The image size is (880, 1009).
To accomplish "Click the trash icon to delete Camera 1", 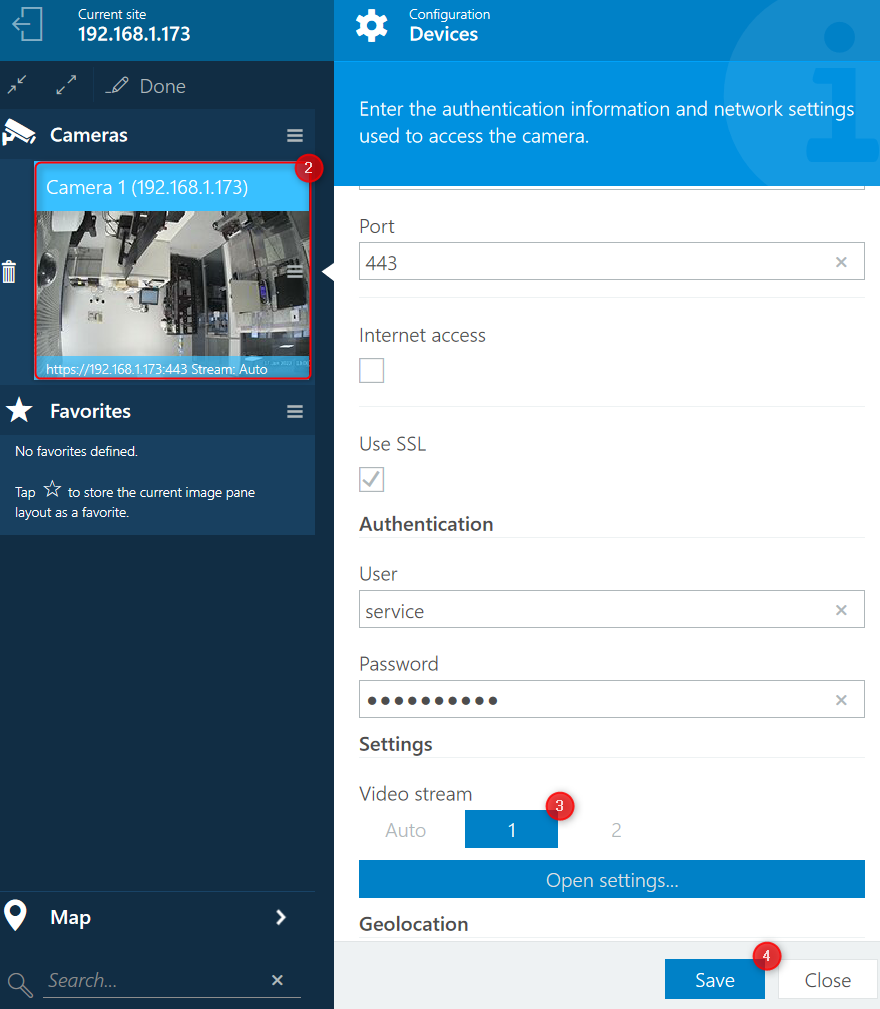I will pos(9,272).
